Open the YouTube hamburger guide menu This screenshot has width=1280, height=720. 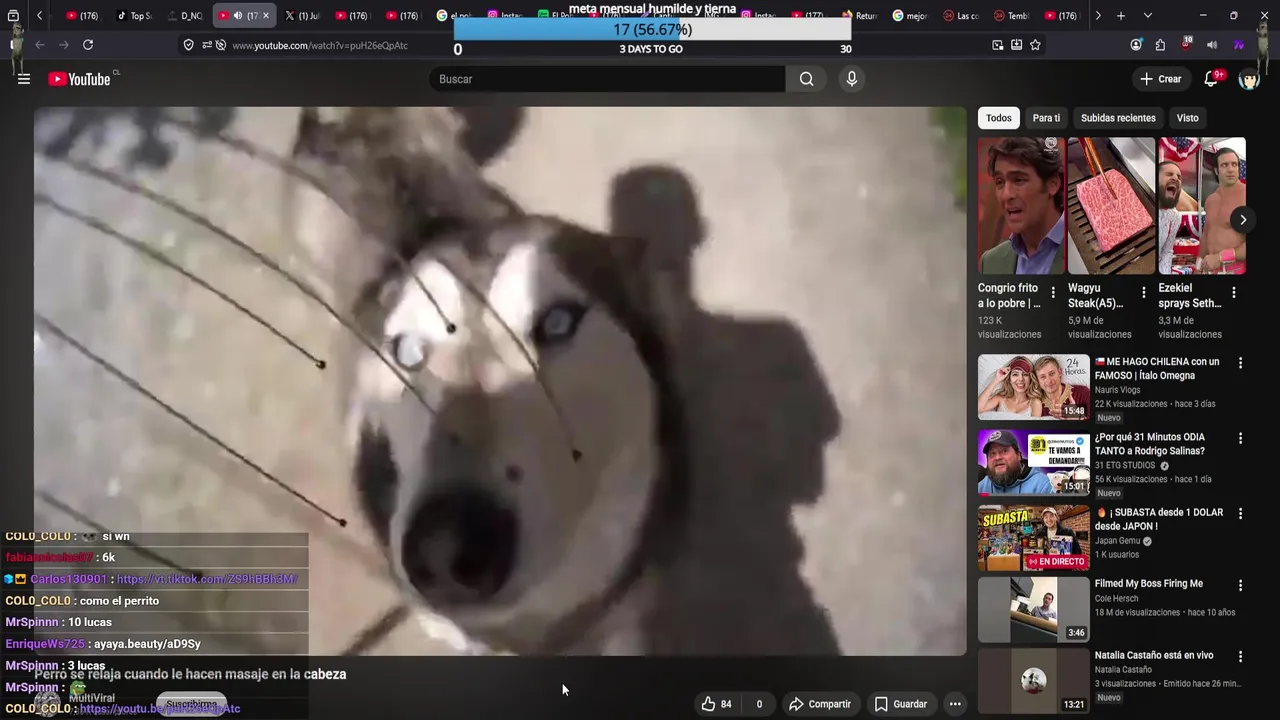[24, 79]
